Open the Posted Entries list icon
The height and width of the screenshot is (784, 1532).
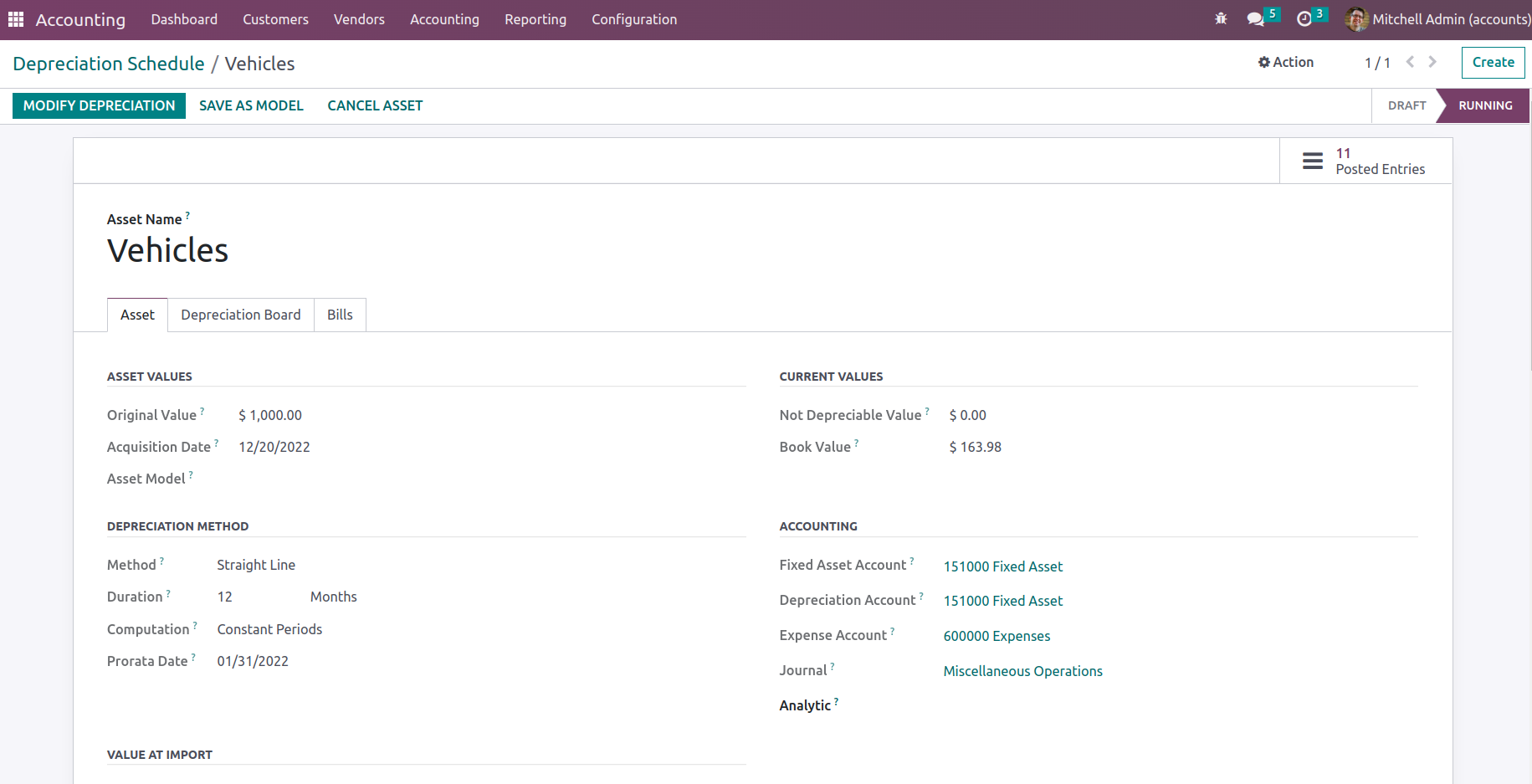1313,161
